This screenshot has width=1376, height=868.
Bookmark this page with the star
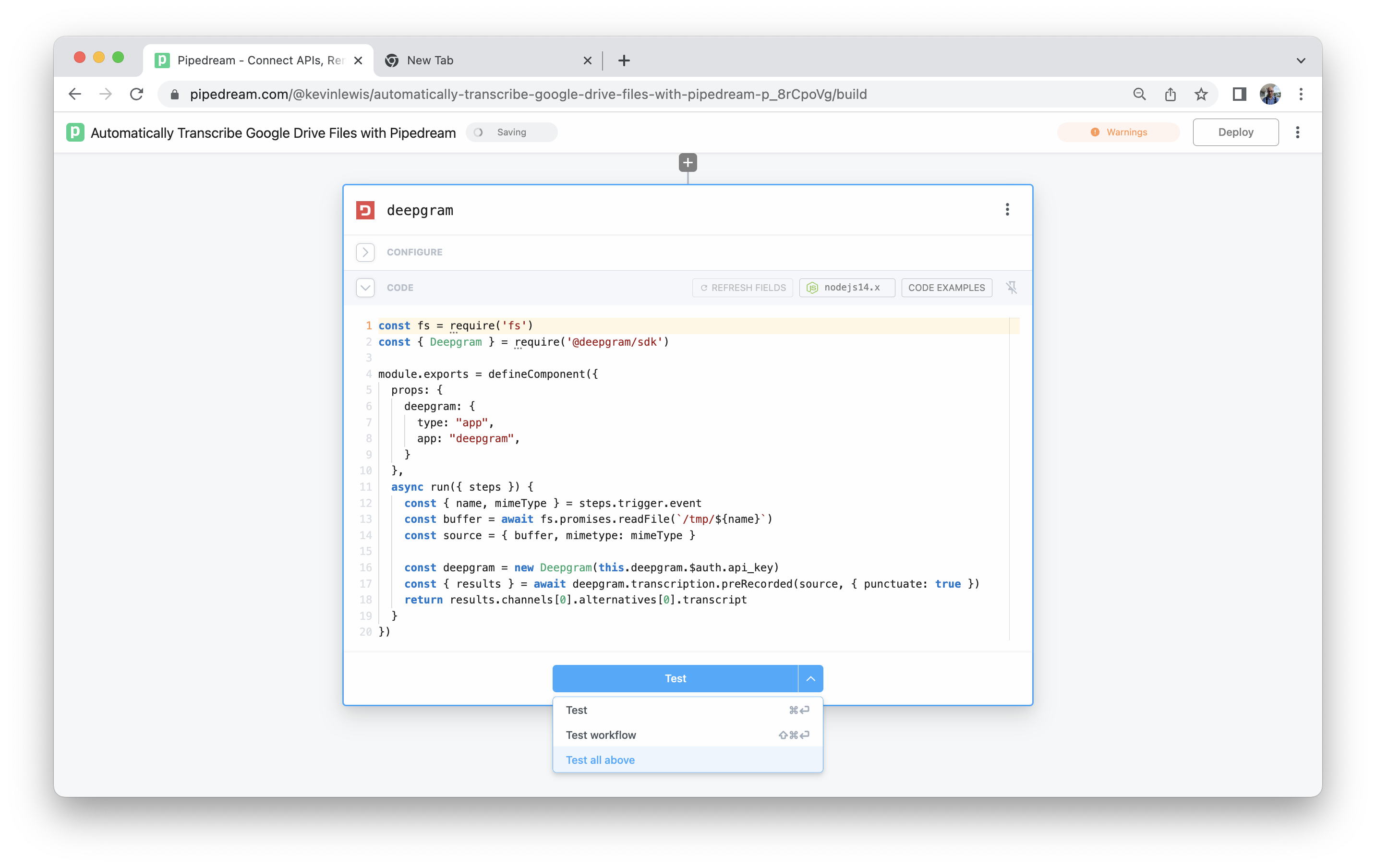[x=1201, y=94]
